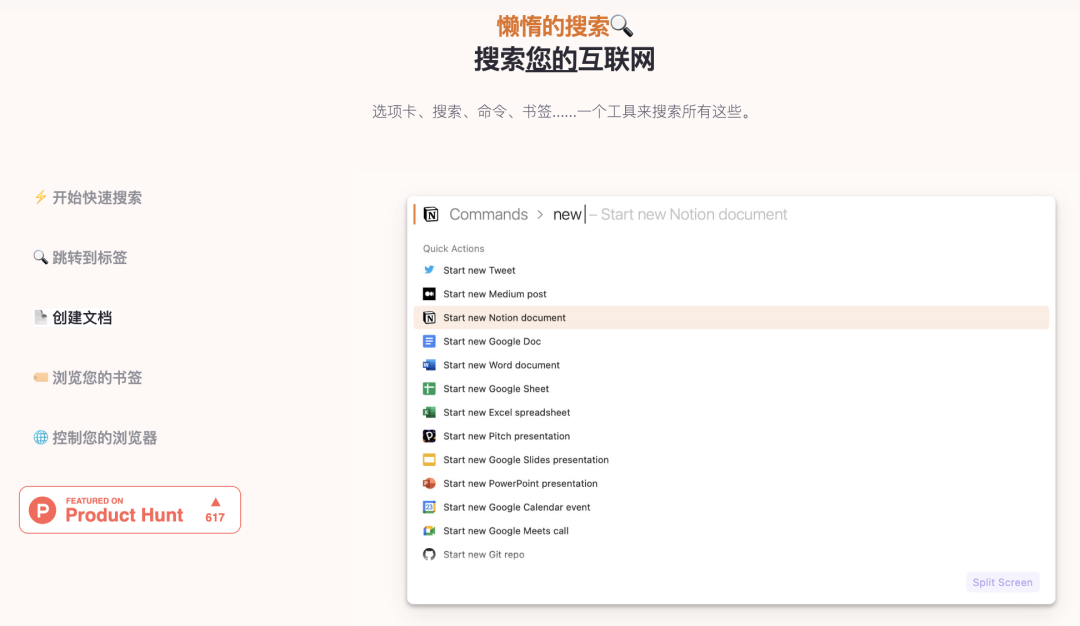This screenshot has height=626, width=1080.
Task: Click the Product Hunt P logo
Action: (x=42, y=510)
